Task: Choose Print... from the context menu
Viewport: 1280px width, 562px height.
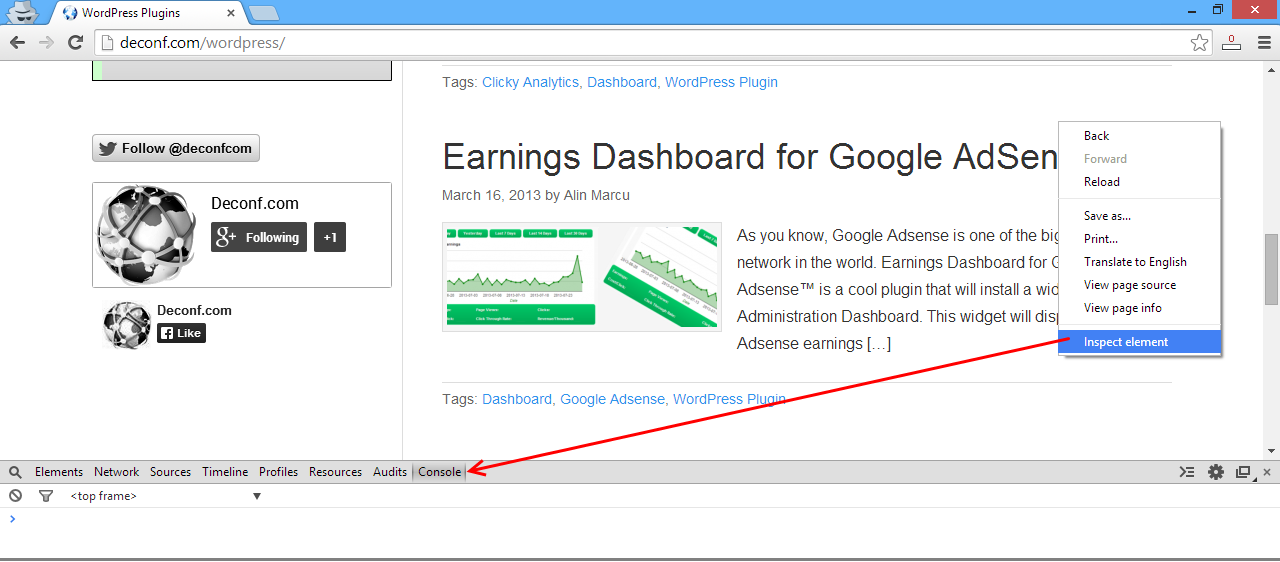Action: tap(1140, 239)
